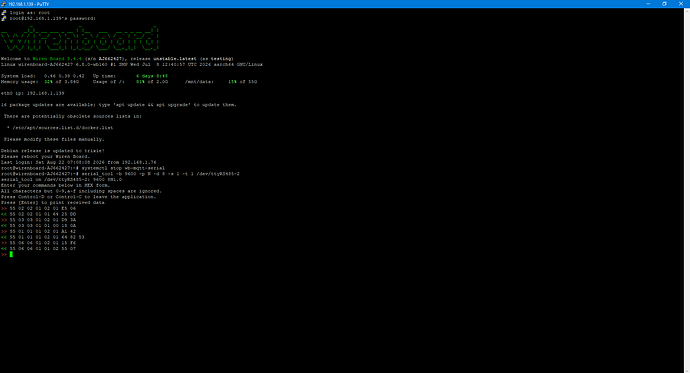Click received line ending '02 53'
The height and width of the screenshot is (373, 690).
(x=43, y=237)
